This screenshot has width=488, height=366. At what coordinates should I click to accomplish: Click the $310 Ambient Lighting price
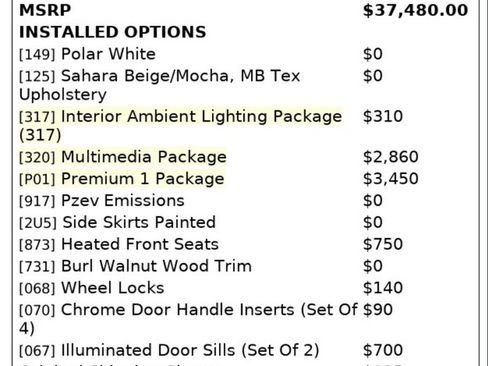pos(383,116)
